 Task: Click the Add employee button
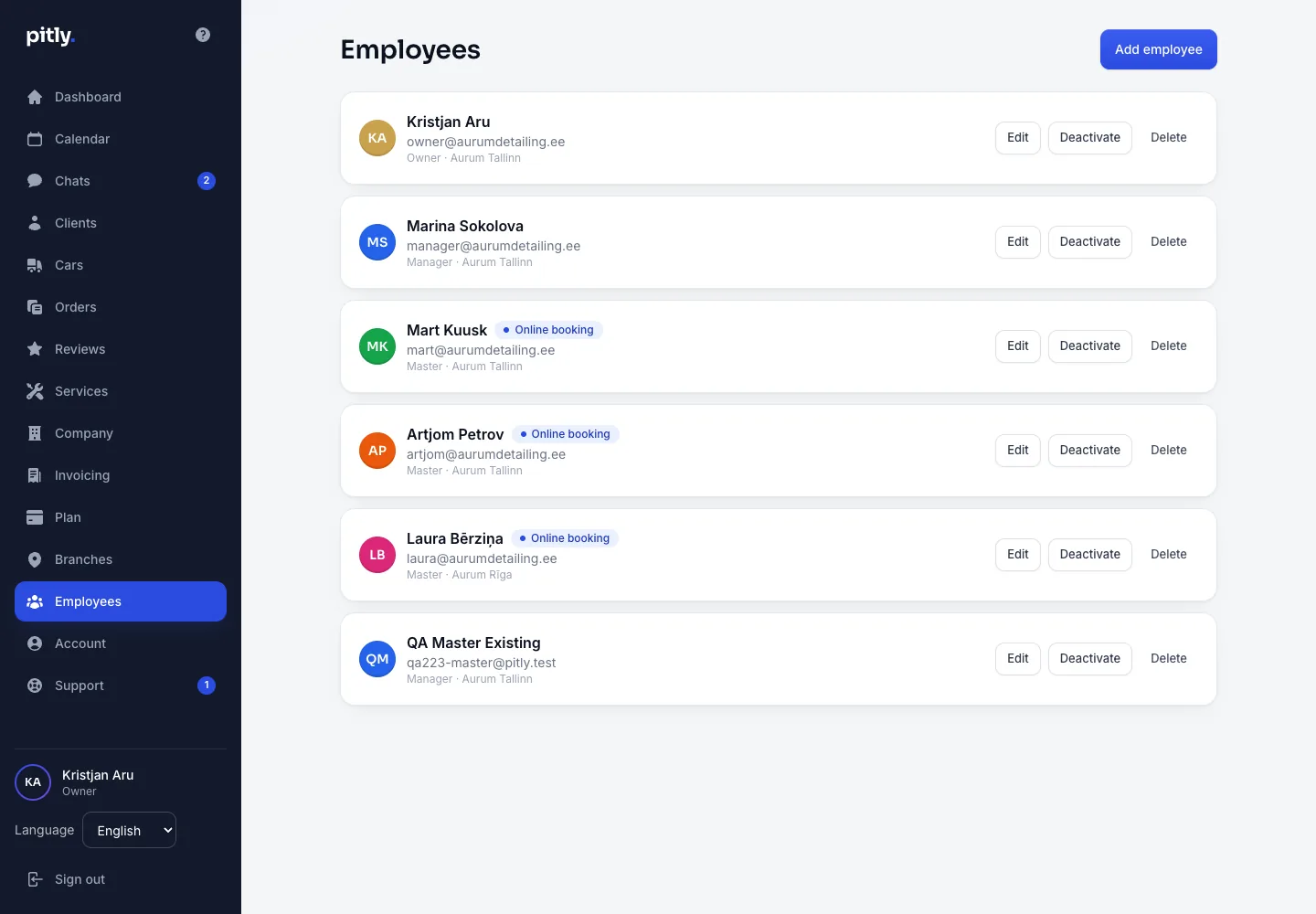(x=1159, y=49)
